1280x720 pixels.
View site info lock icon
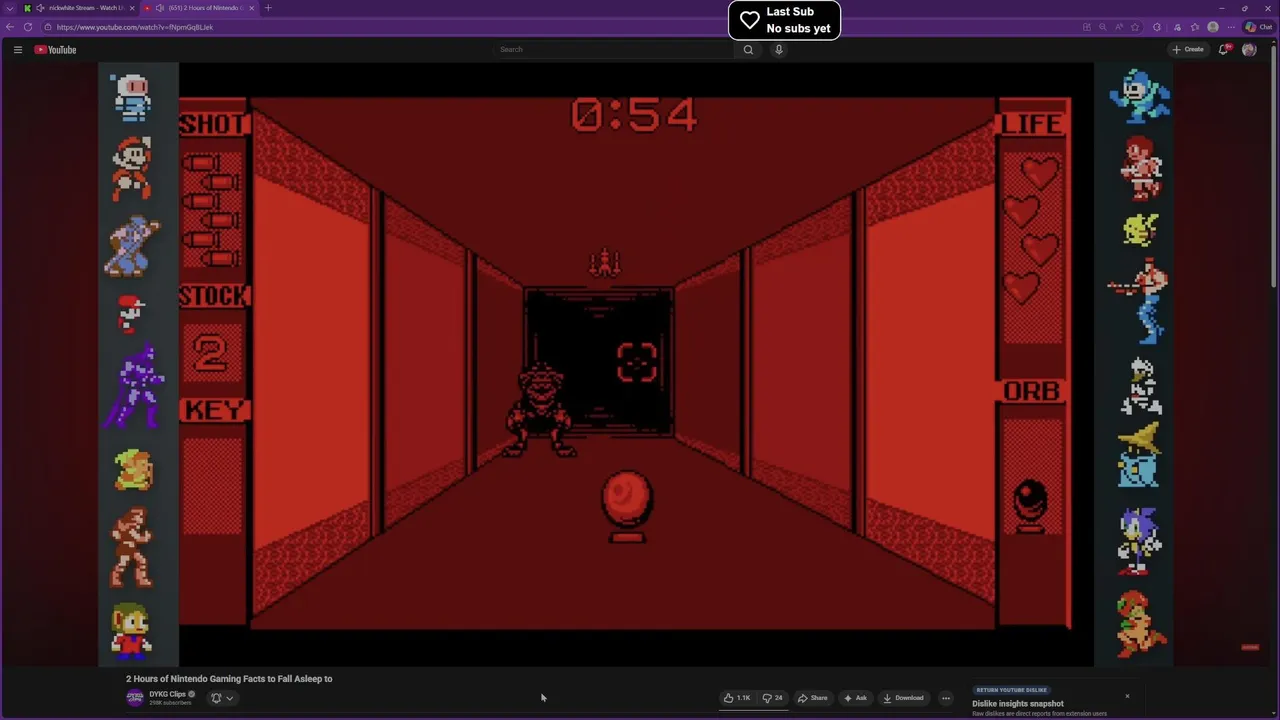48,27
